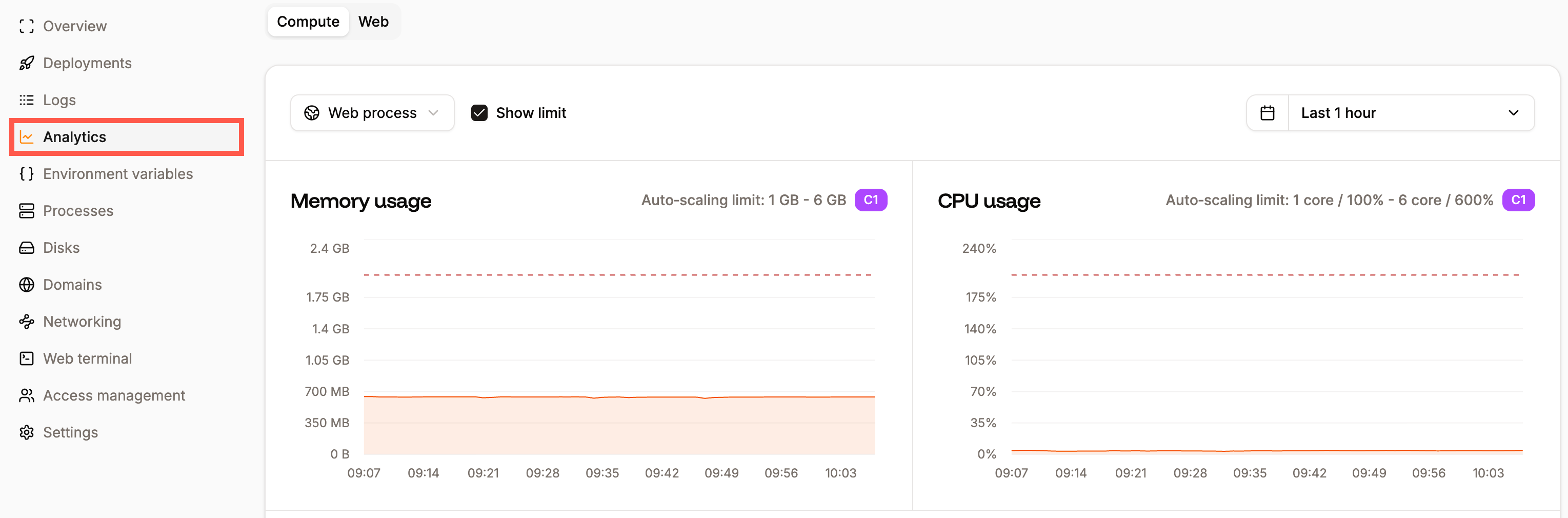Open the Deployments rocket icon
This screenshot has height=518, width=1568.
pyautogui.click(x=26, y=63)
